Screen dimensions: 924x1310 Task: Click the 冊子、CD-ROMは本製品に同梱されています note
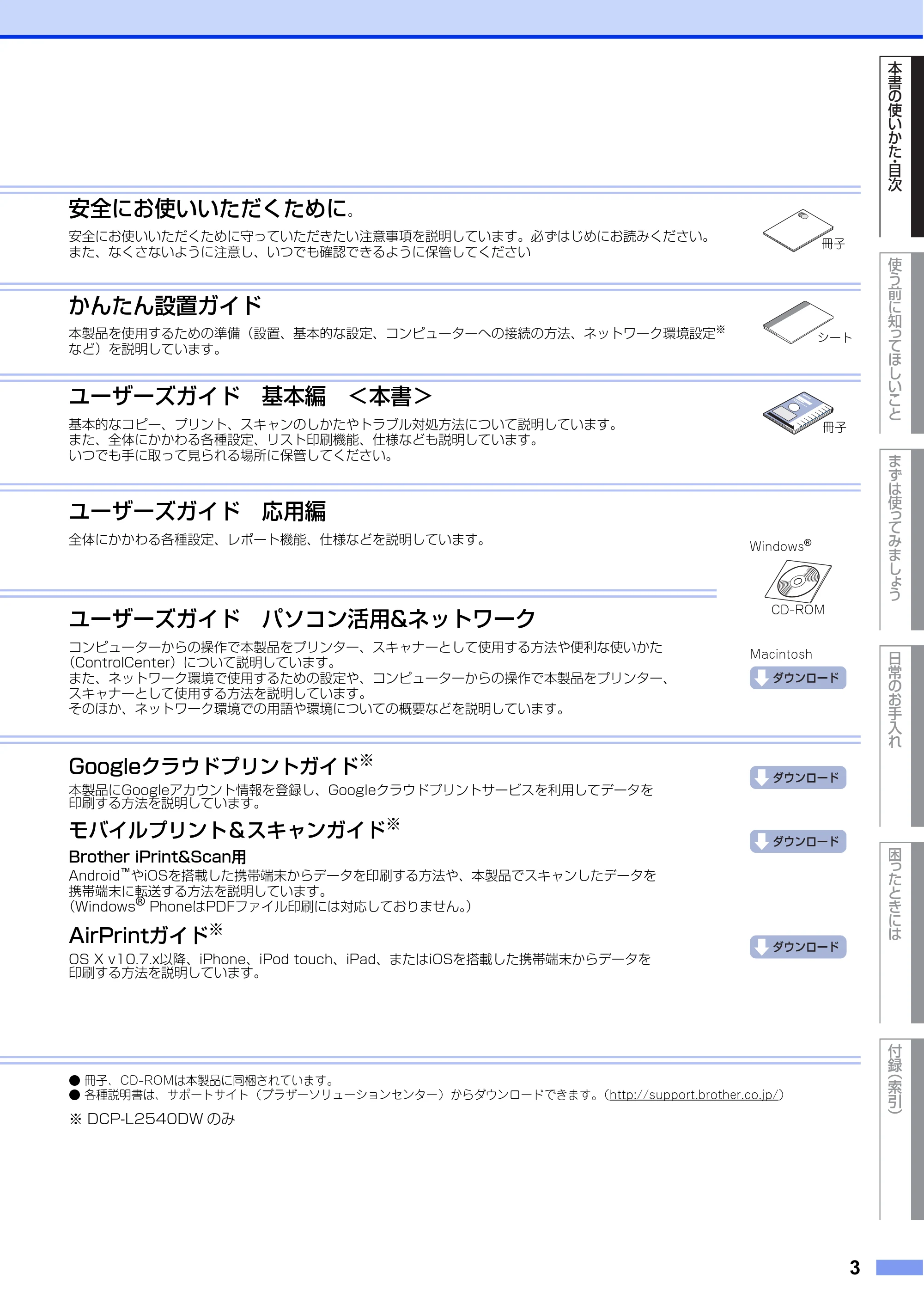(x=201, y=1080)
